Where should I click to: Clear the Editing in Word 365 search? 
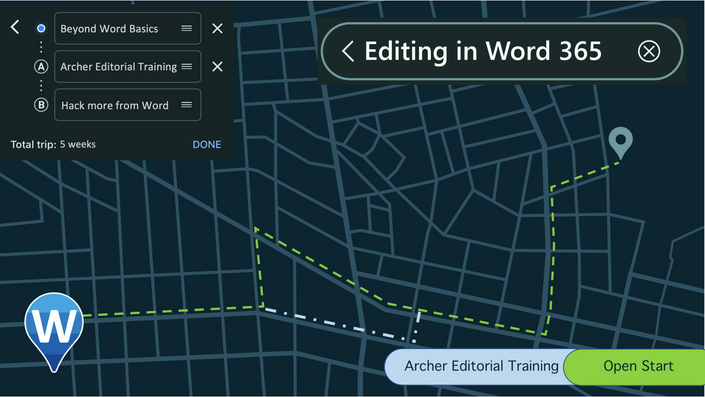(649, 51)
